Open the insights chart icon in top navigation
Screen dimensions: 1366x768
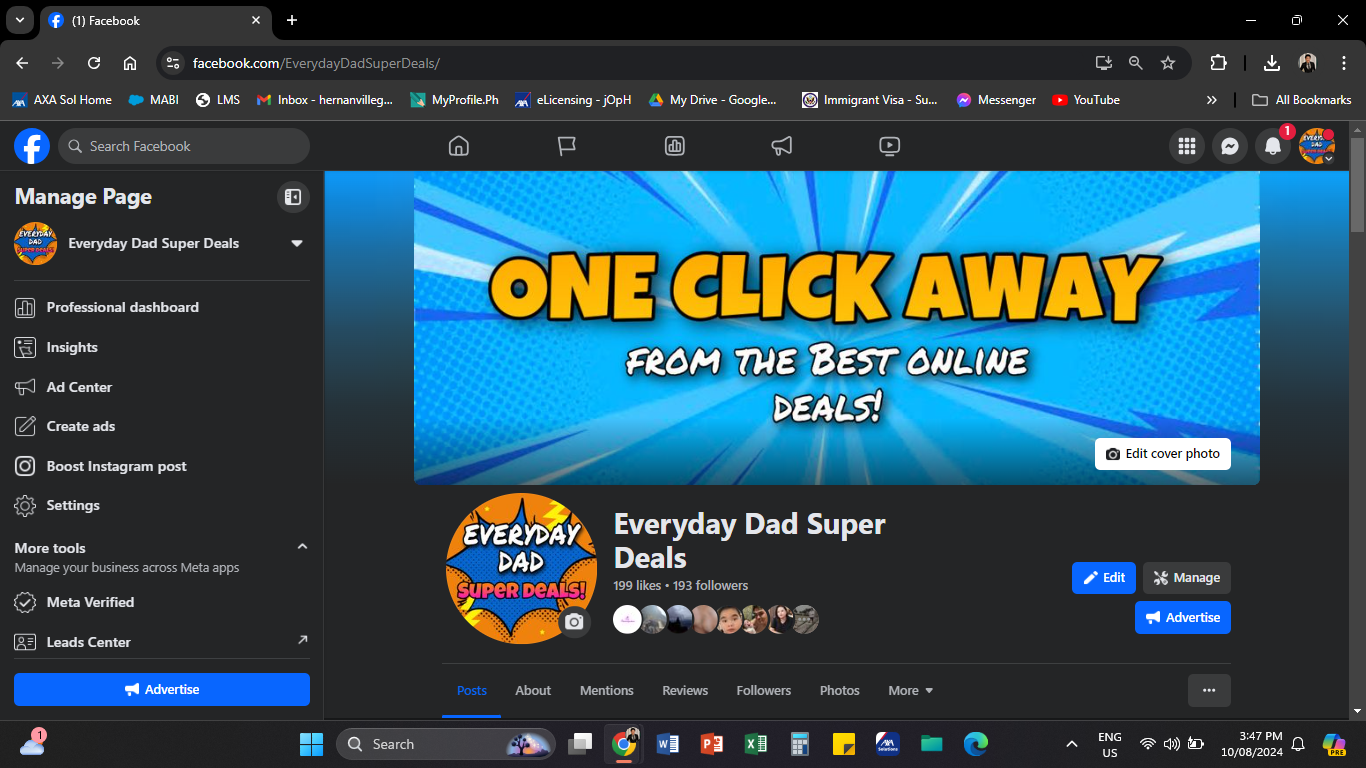674,146
